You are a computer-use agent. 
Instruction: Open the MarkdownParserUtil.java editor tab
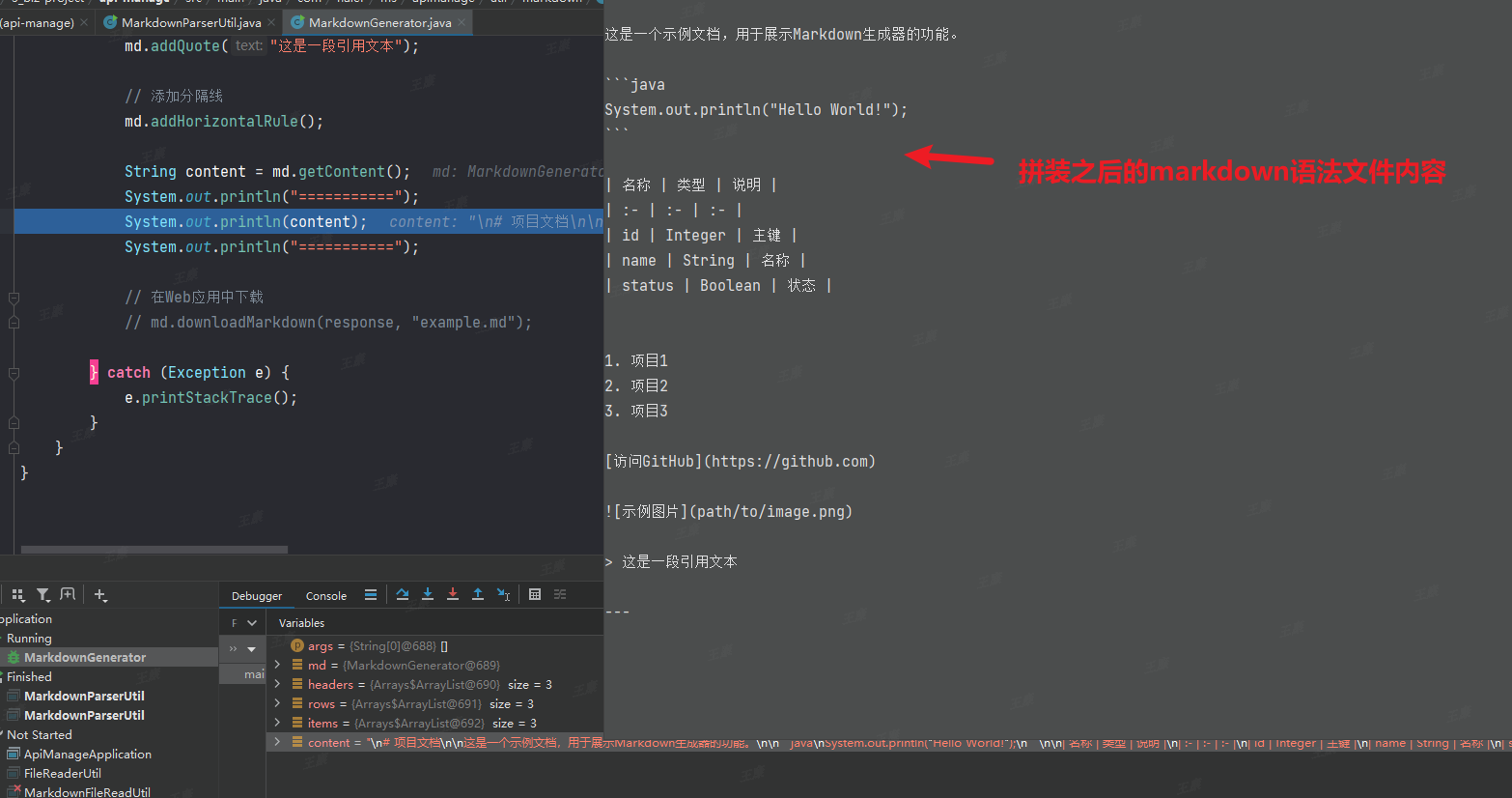click(x=189, y=22)
